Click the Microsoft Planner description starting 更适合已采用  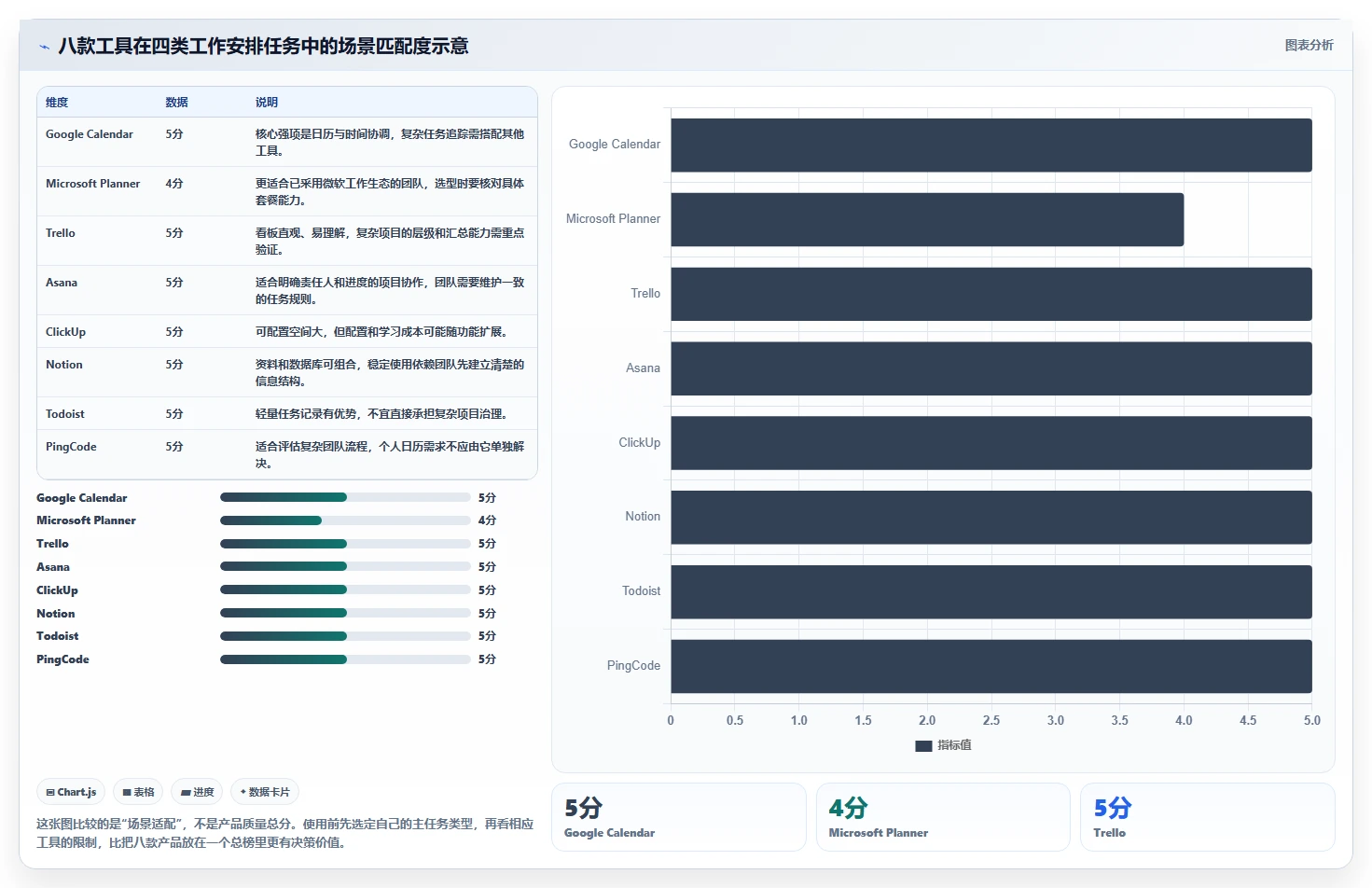point(390,192)
